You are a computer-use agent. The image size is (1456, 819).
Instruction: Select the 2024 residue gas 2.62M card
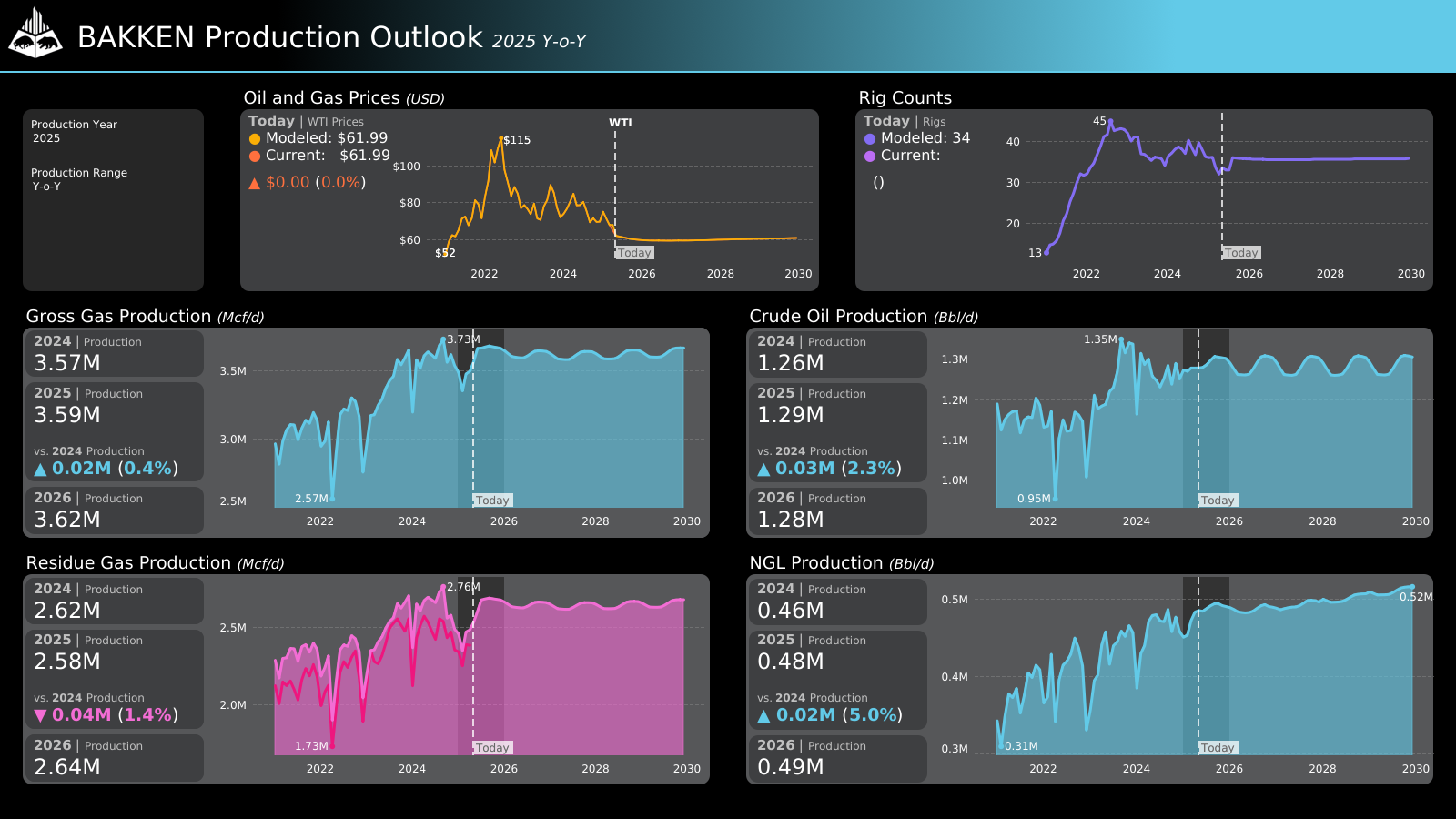[x=114, y=601]
